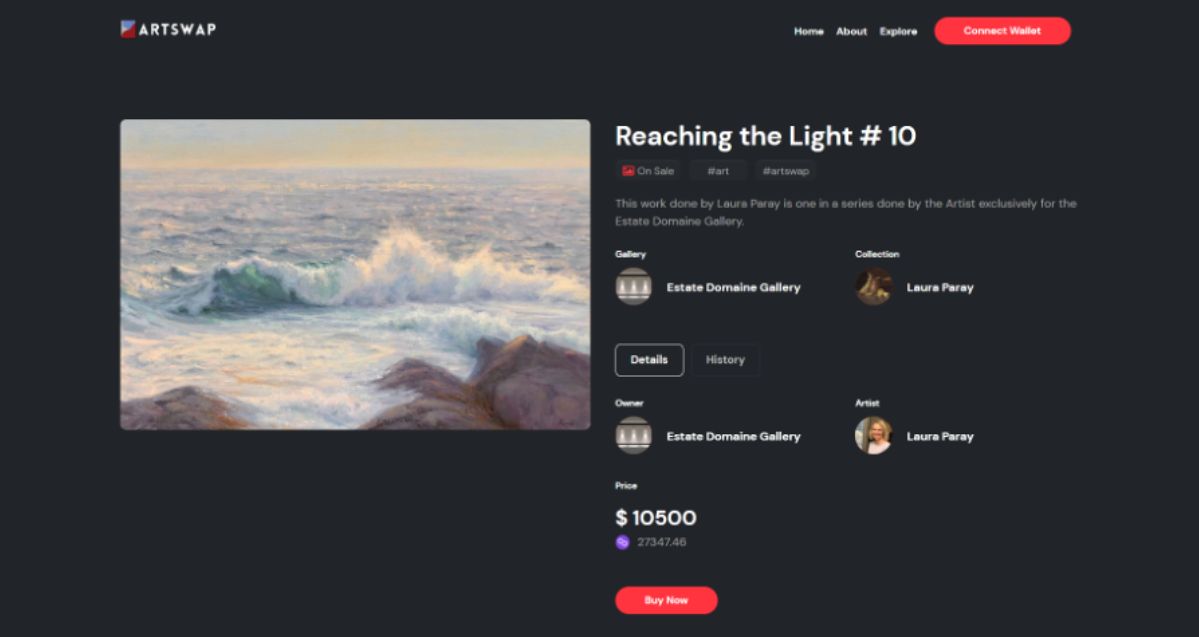Click the Laura Paray artist portrait
This screenshot has width=1199, height=637.
point(873,436)
